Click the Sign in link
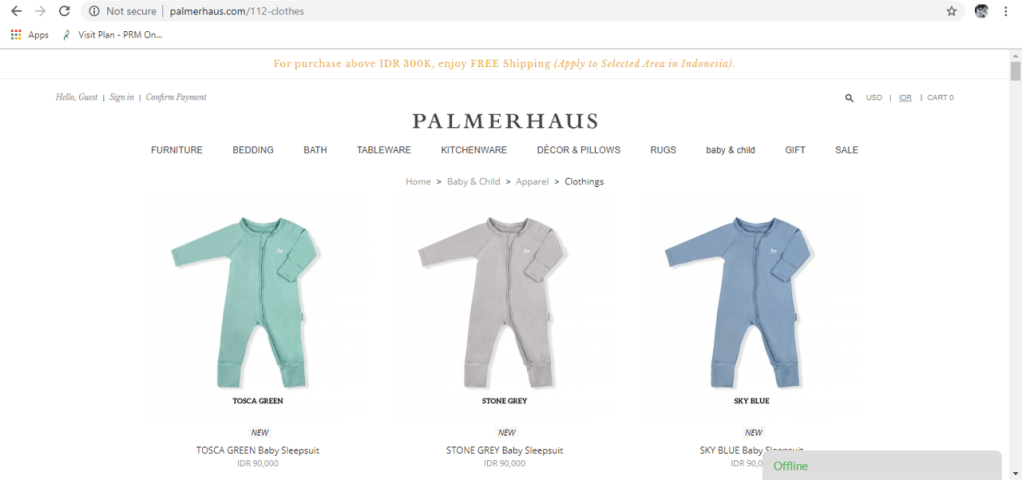Screen dimensions: 1022x480 click(121, 97)
